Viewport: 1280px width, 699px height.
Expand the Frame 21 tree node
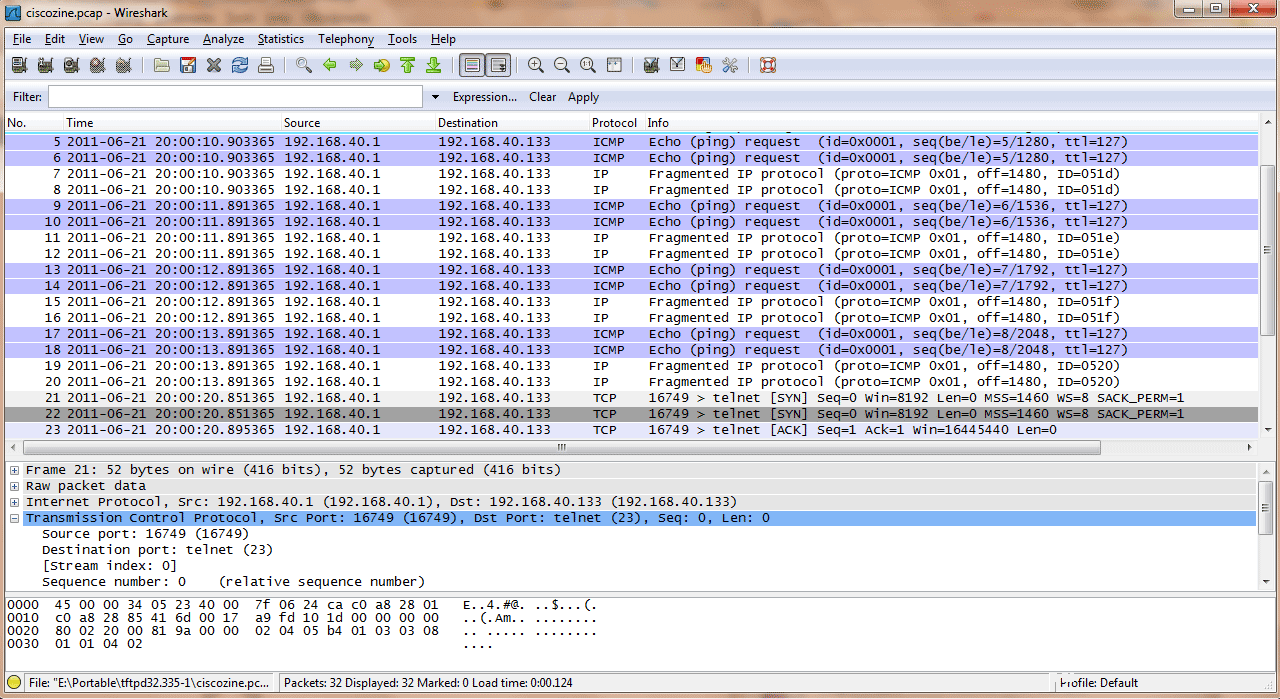point(14,470)
